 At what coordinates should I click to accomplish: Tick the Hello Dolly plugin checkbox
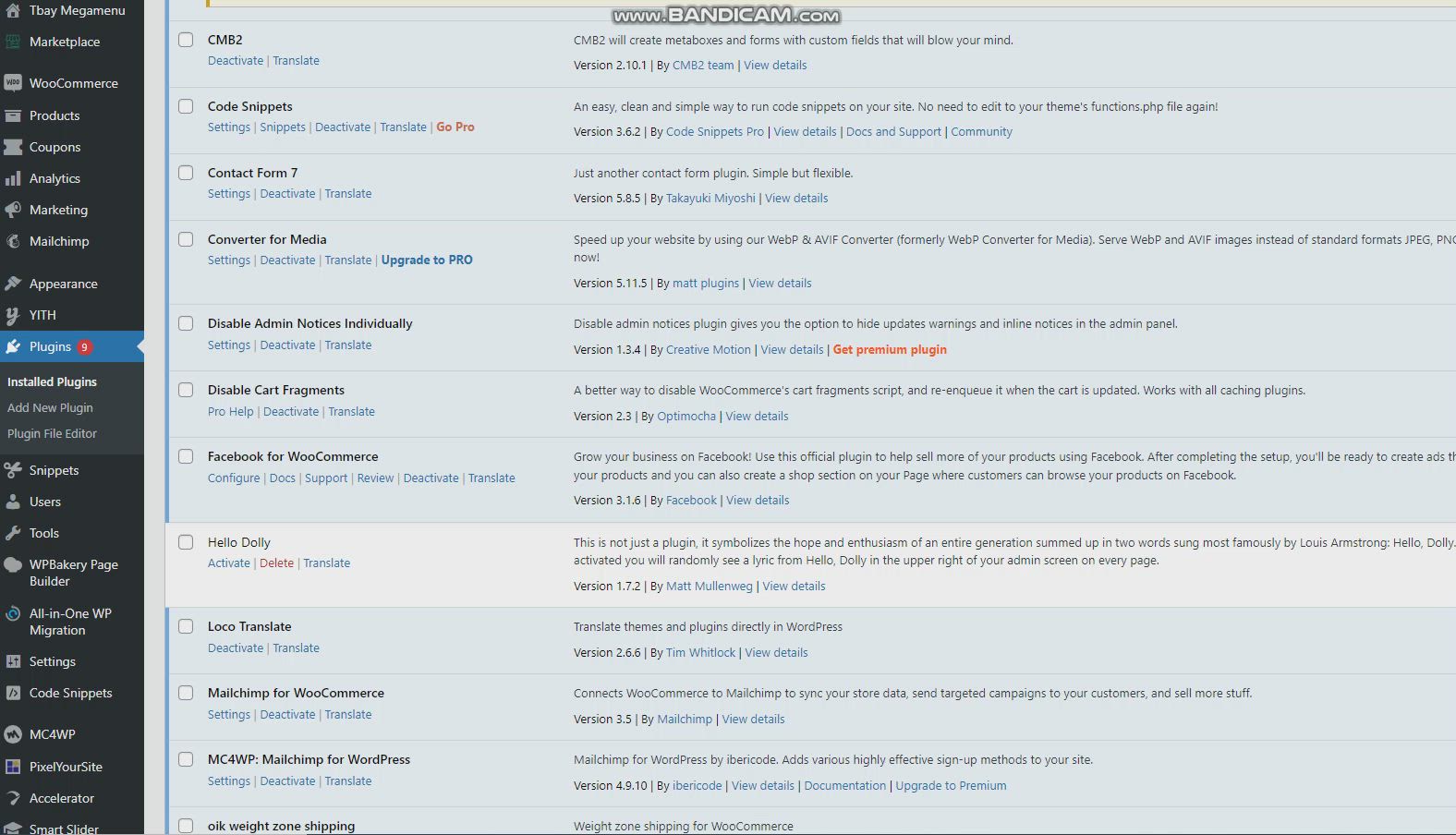(x=186, y=542)
